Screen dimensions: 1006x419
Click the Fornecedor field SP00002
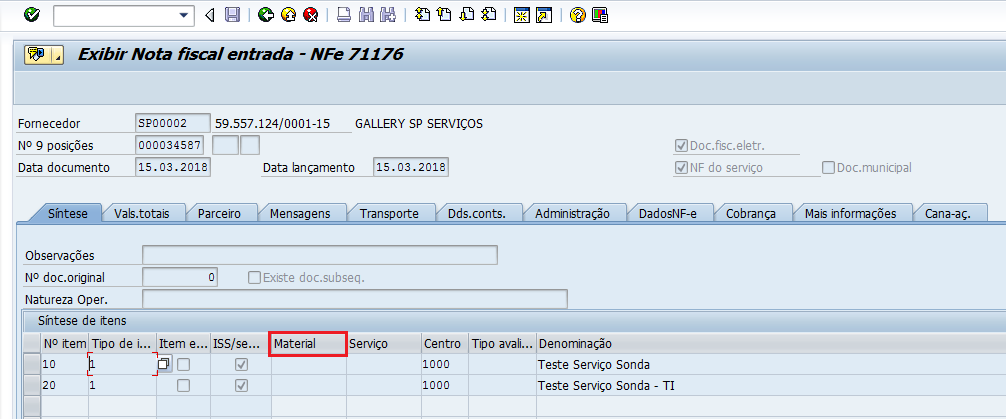coord(173,123)
